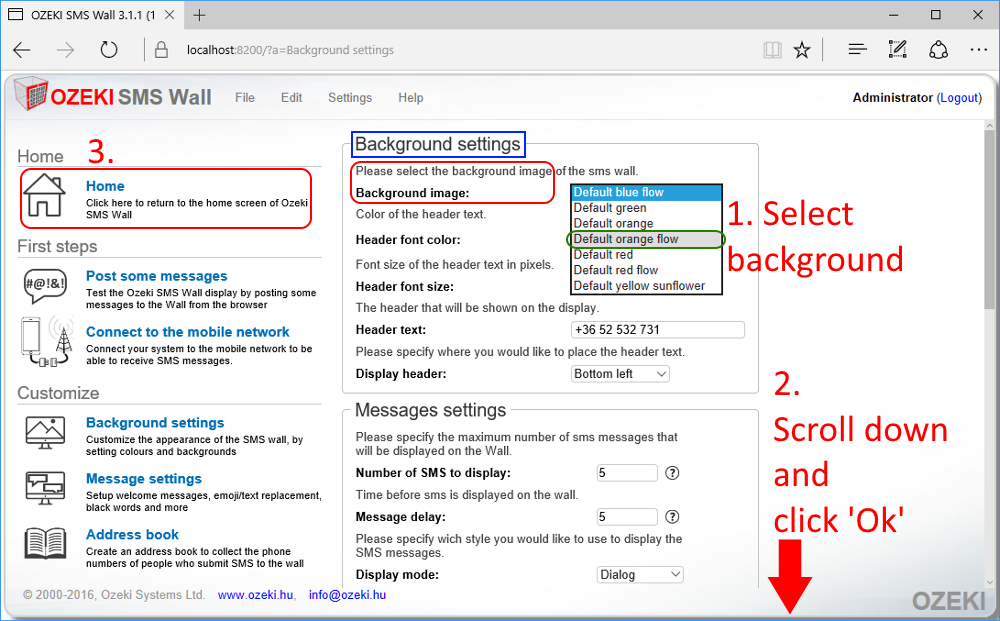Click help icon beside Message delay field
The image size is (1000, 621).
point(672,516)
